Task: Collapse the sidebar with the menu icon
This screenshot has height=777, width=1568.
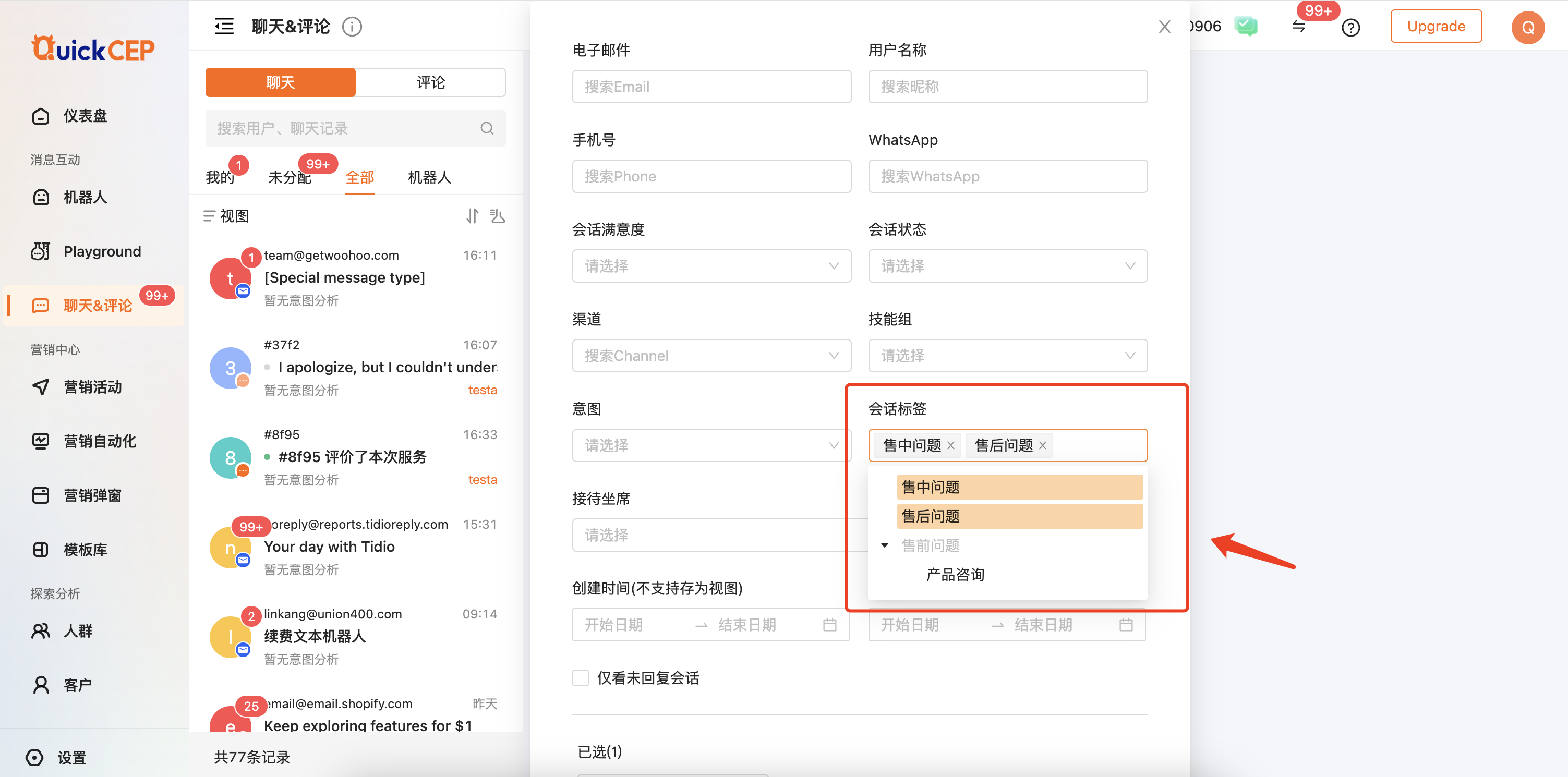Action: [224, 26]
